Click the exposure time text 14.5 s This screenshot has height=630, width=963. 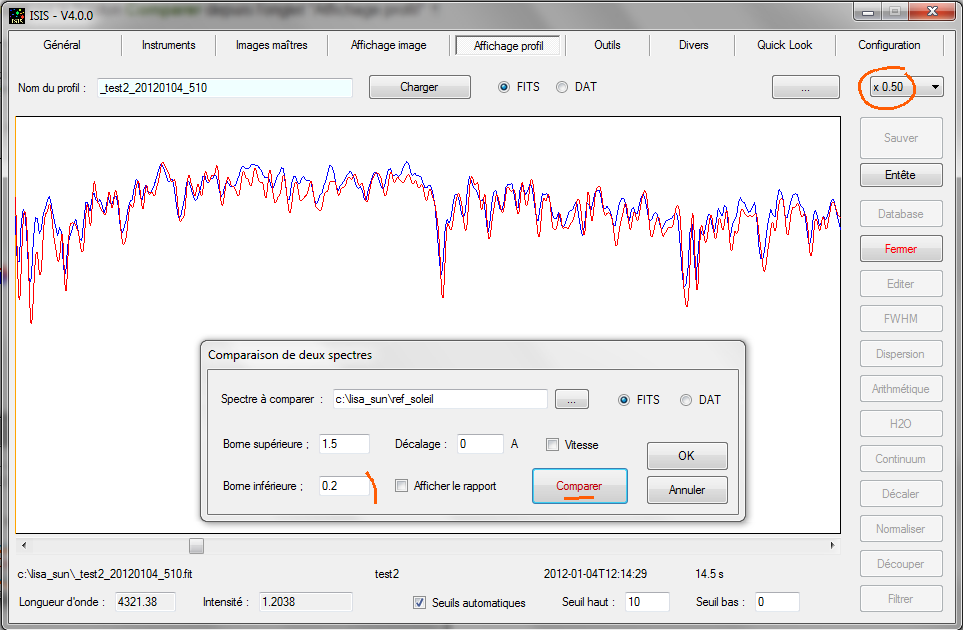709,574
